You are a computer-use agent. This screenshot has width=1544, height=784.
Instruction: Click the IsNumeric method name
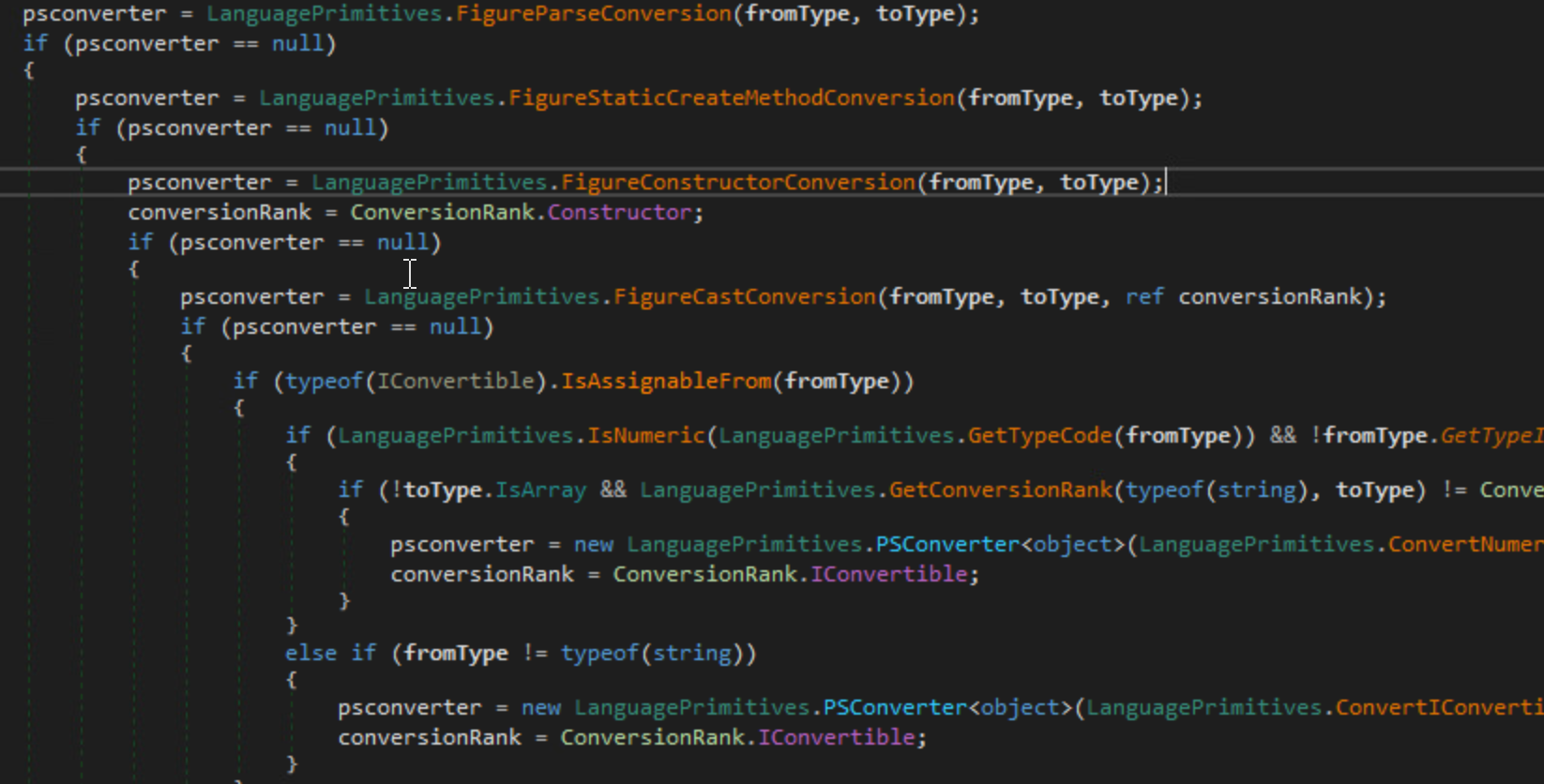645,435
